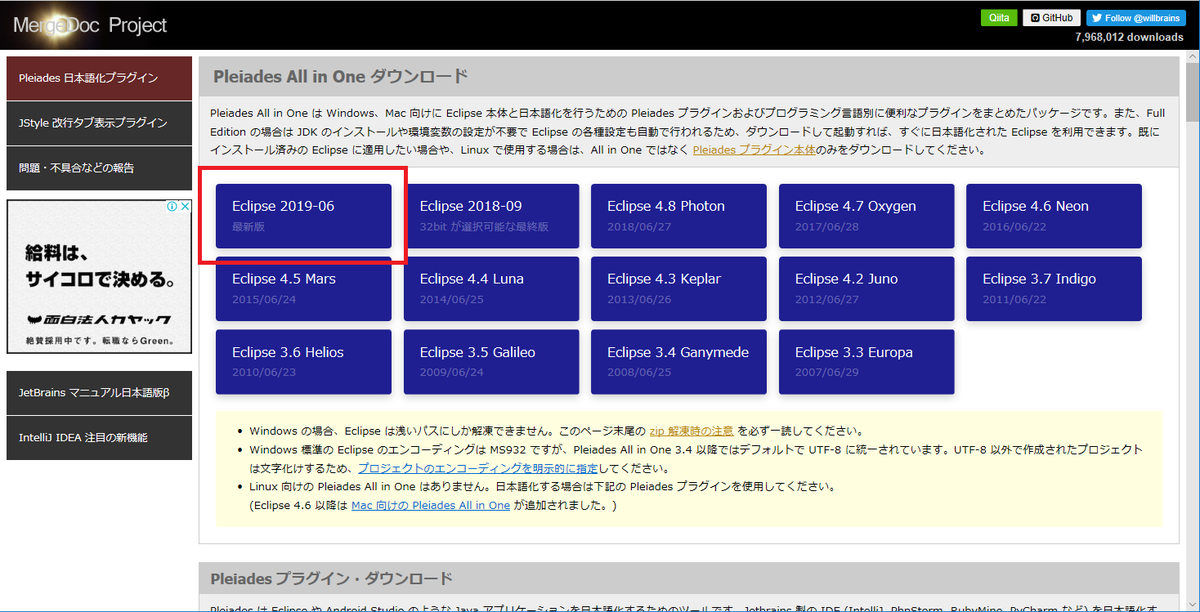
Task: Open the MergeDoc Project logo link
Action: (91, 25)
